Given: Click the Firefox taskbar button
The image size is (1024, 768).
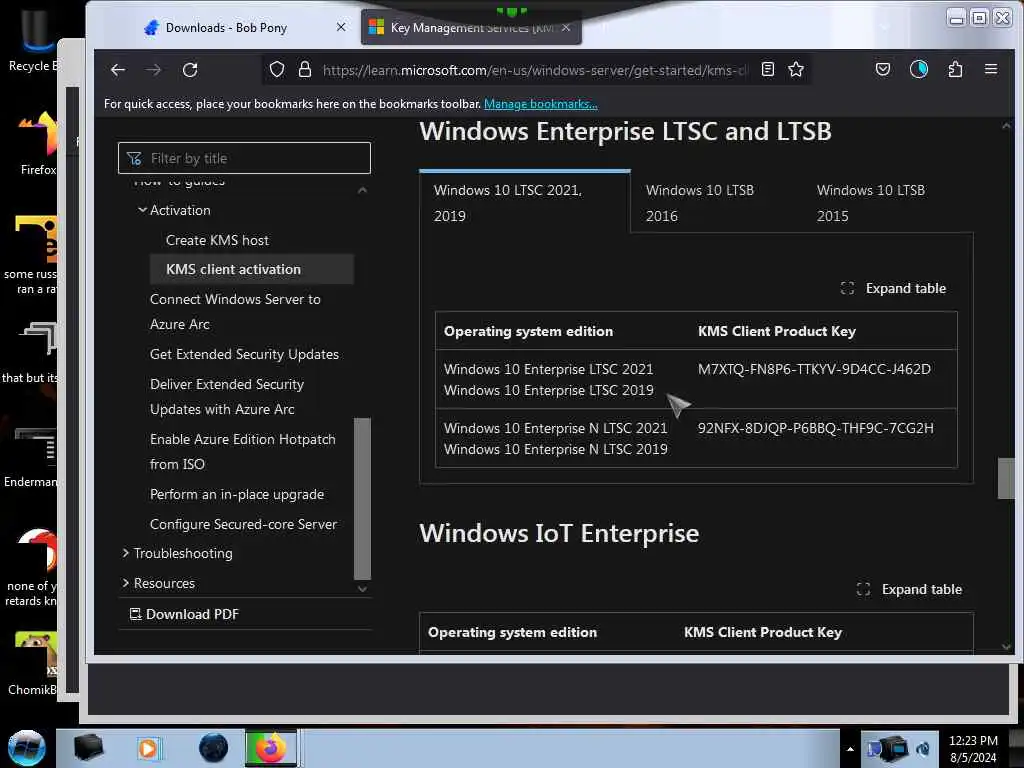Looking at the screenshot, I should [x=271, y=748].
